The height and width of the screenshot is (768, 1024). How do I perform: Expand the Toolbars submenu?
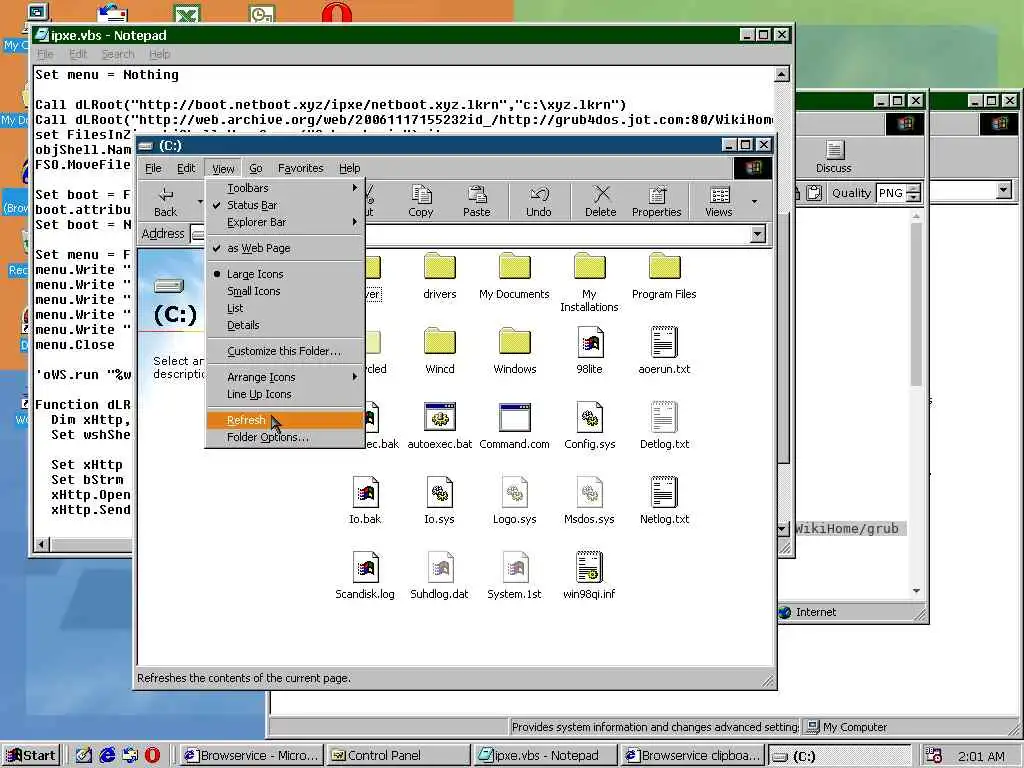pos(285,188)
